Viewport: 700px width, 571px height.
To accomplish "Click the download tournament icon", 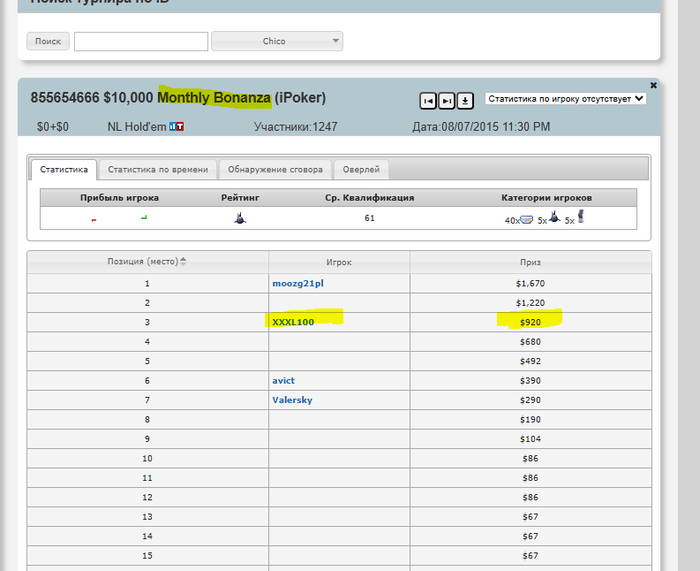I will (x=465, y=100).
